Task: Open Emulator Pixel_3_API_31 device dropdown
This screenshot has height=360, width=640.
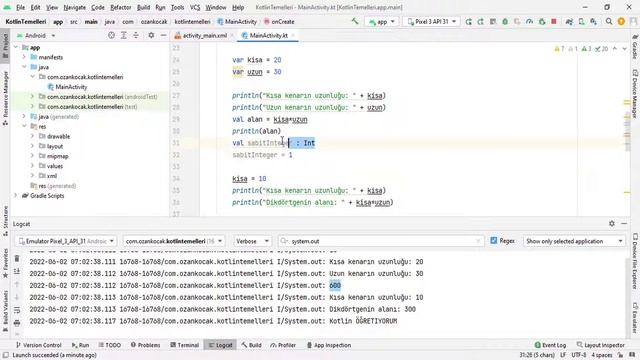Action: point(66,241)
